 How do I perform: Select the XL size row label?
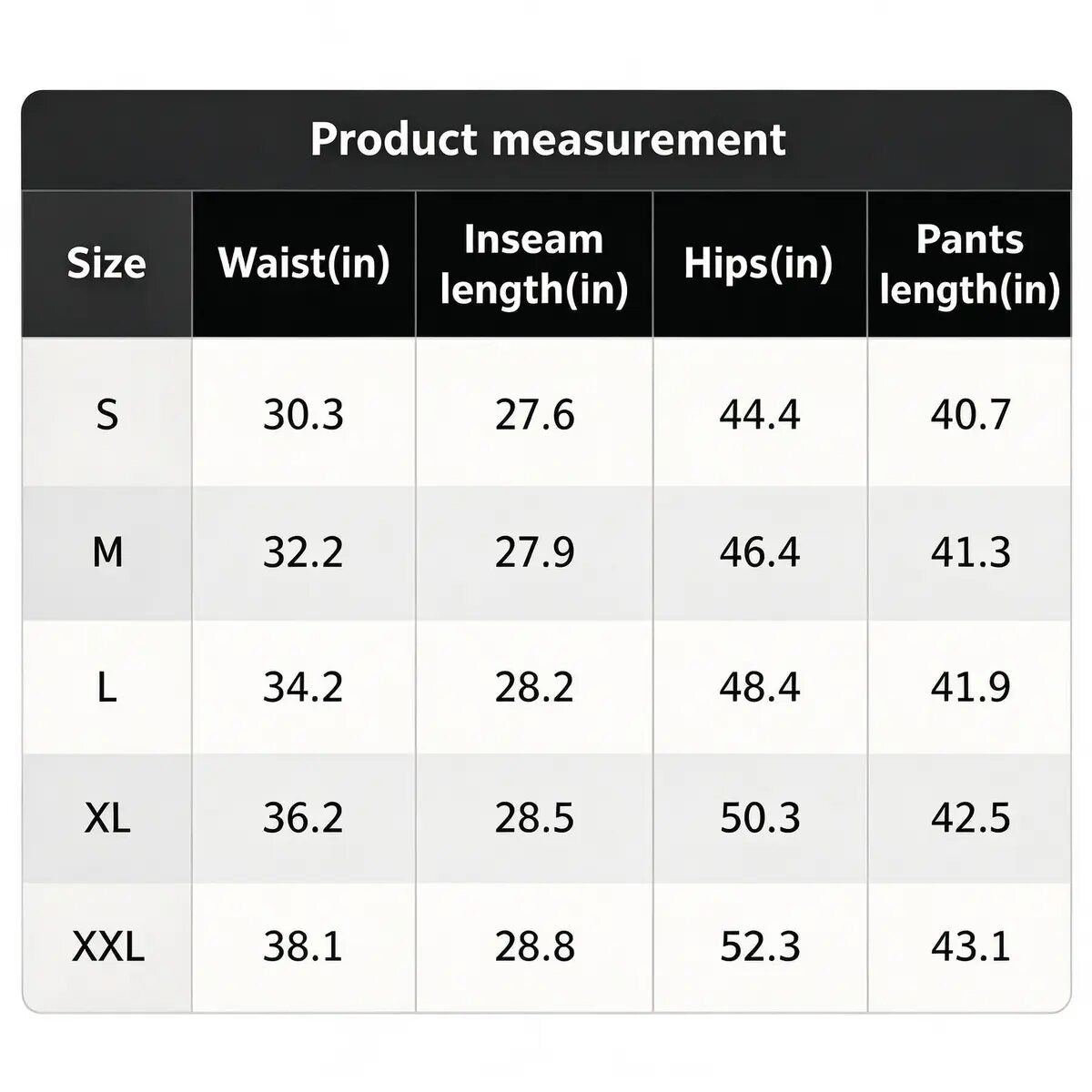click(107, 817)
